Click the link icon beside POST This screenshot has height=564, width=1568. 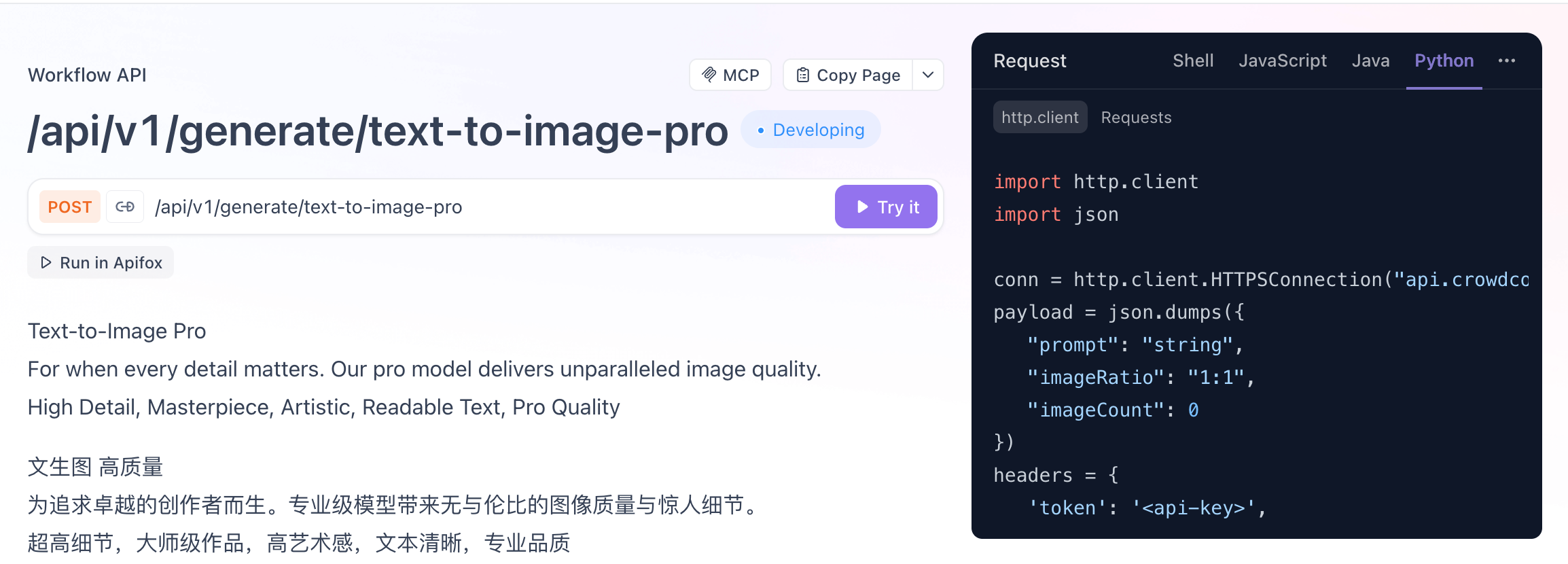click(x=125, y=207)
